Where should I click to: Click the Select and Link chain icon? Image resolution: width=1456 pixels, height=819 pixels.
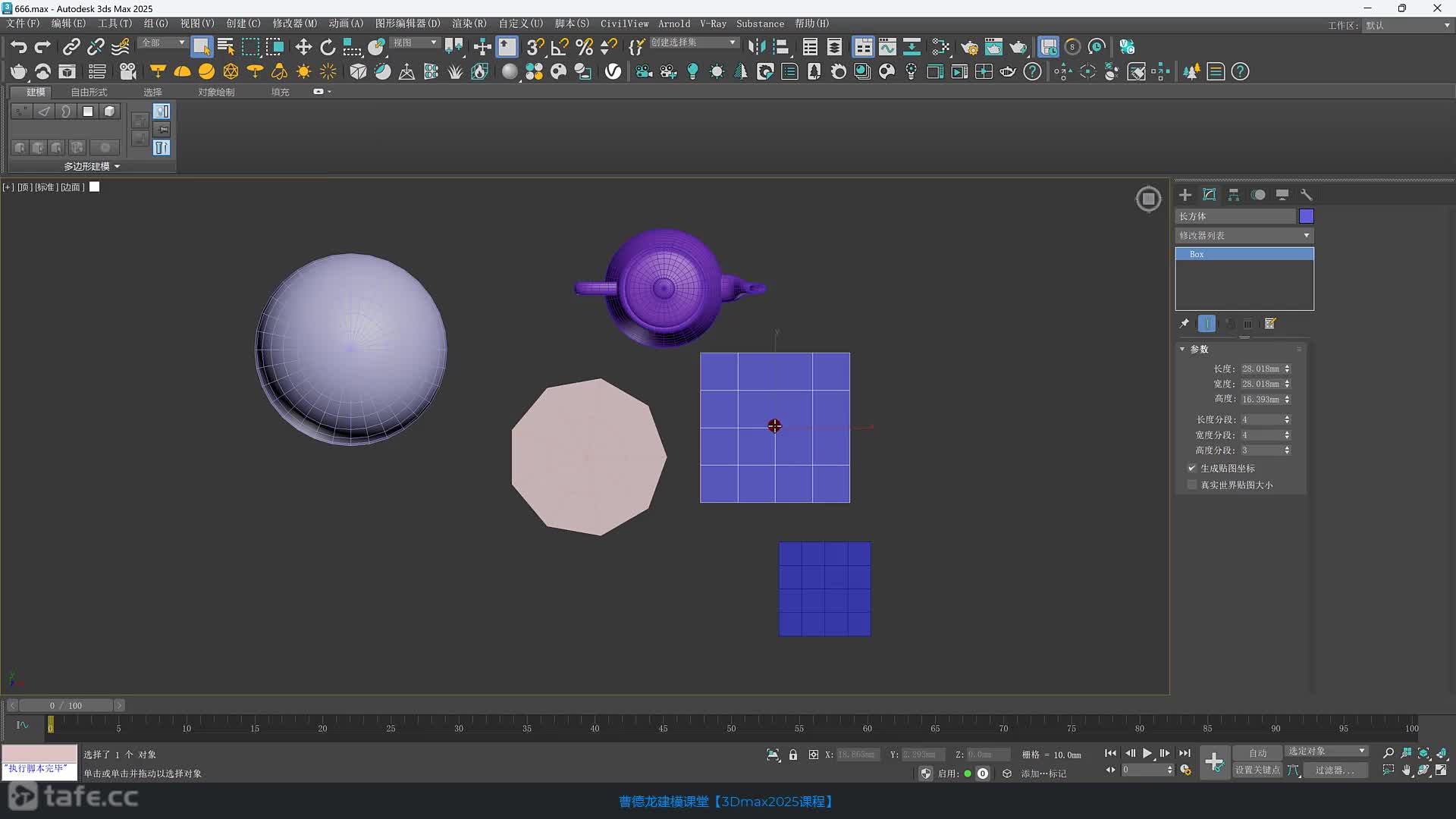(x=71, y=47)
